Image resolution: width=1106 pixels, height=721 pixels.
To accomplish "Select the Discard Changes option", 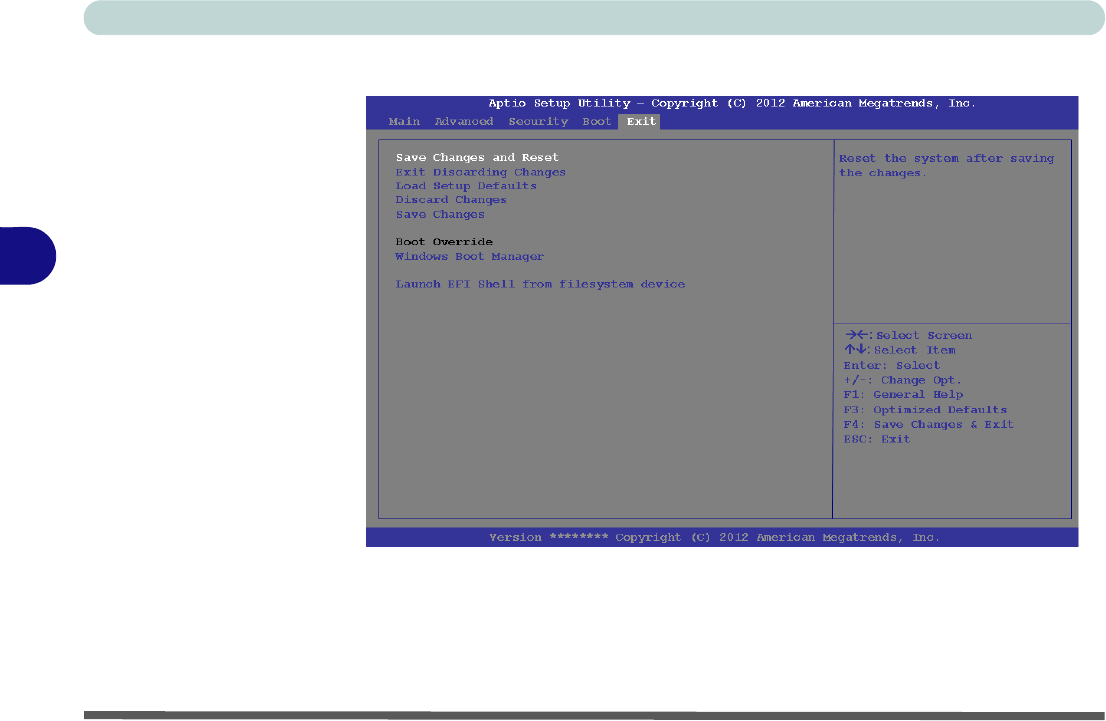I will click(x=451, y=200).
